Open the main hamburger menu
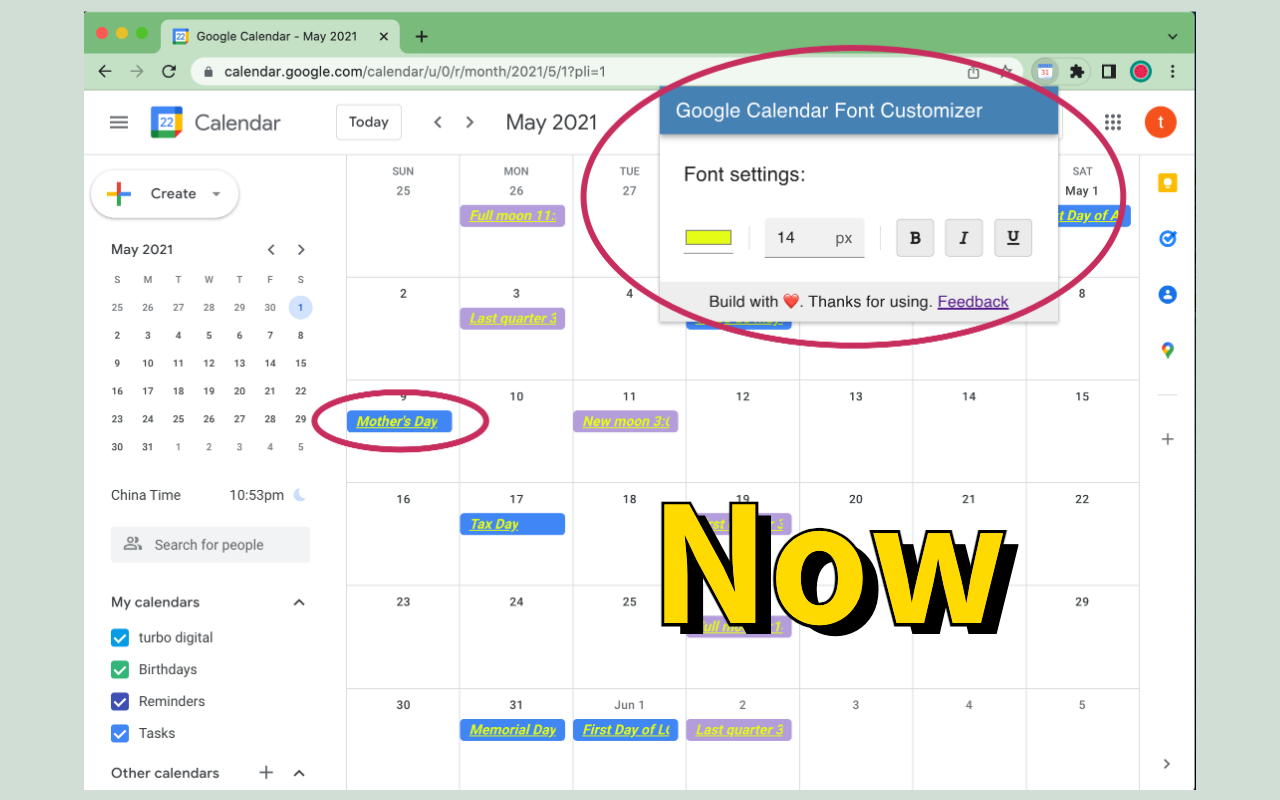This screenshot has width=1280, height=800. (x=119, y=122)
